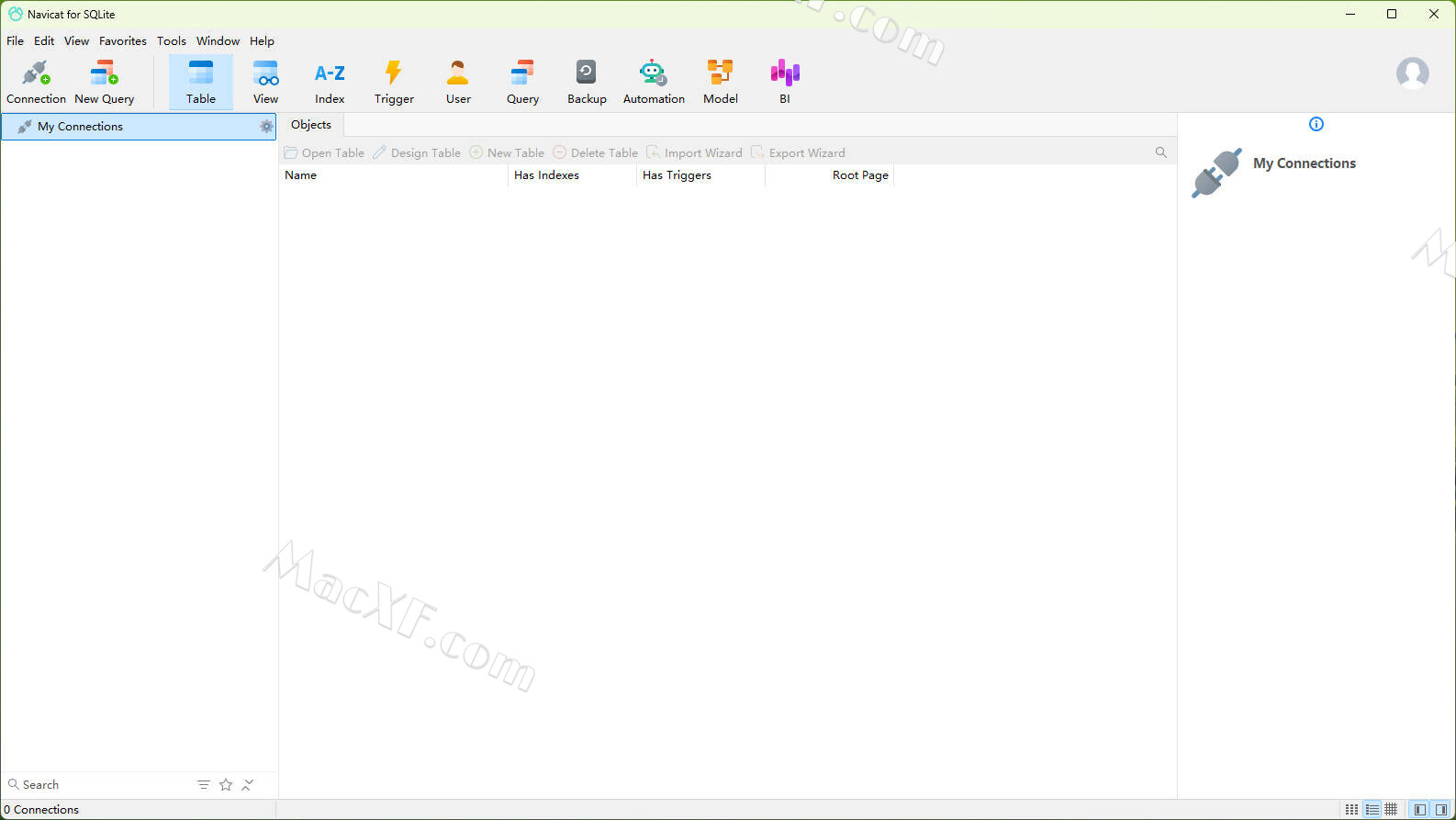
Task: Open a New Query from toolbar
Action: click(104, 82)
